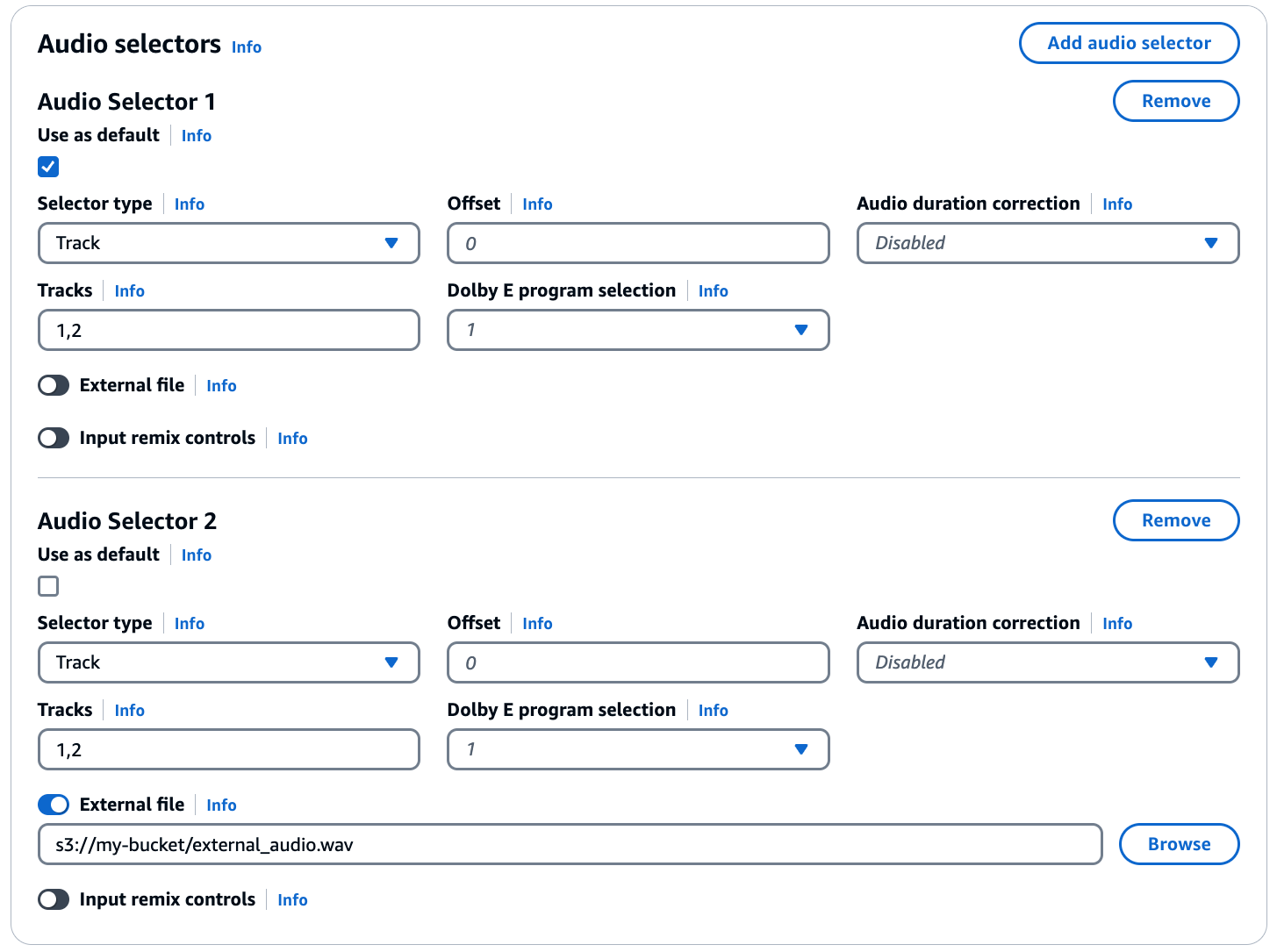Open Dolby E program selection in Audio Selector 2
This screenshot has height=952, width=1277.
637,749
